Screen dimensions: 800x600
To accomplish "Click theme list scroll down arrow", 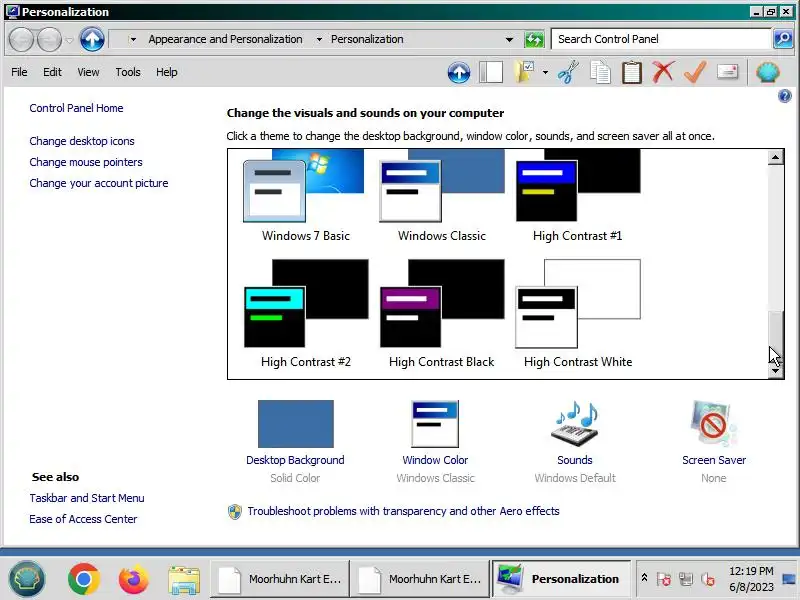I will coord(776,371).
